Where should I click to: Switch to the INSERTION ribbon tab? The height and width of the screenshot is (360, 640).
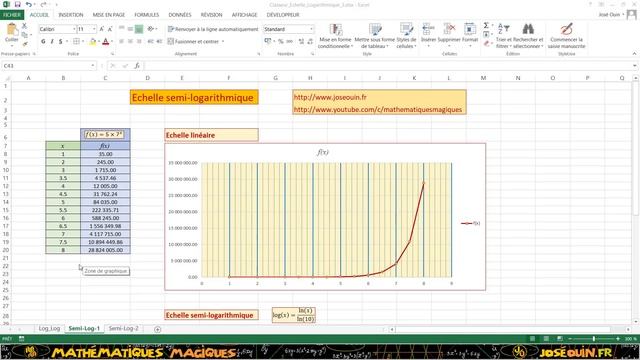coord(71,15)
